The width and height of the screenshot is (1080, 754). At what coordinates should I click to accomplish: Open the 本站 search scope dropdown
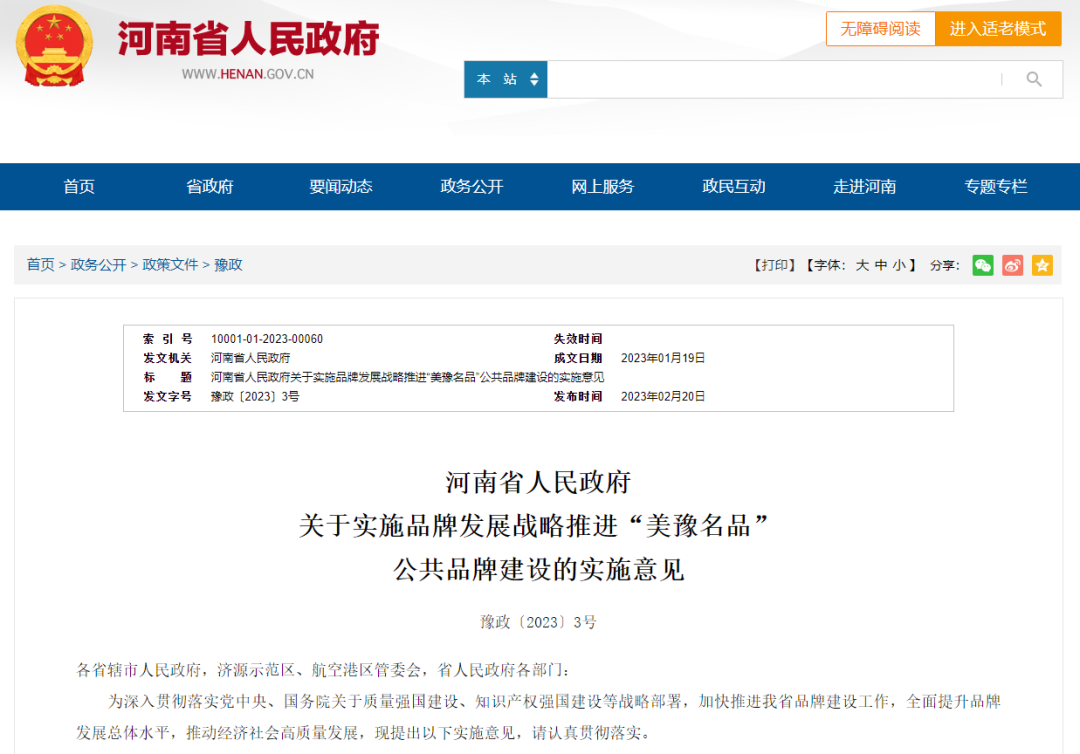coord(498,79)
